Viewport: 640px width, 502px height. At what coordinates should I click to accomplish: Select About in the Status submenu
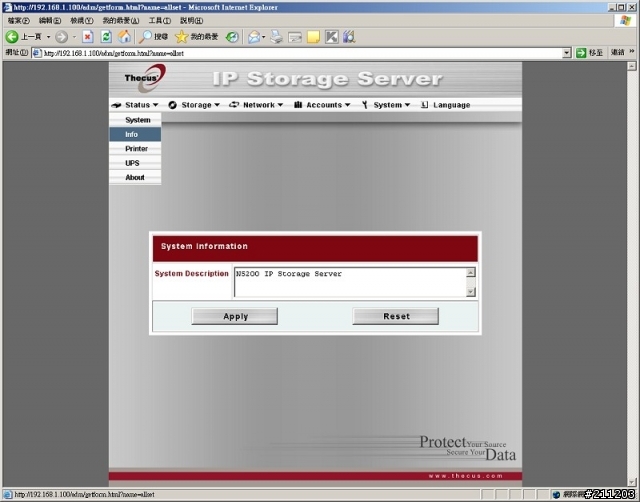coord(135,177)
